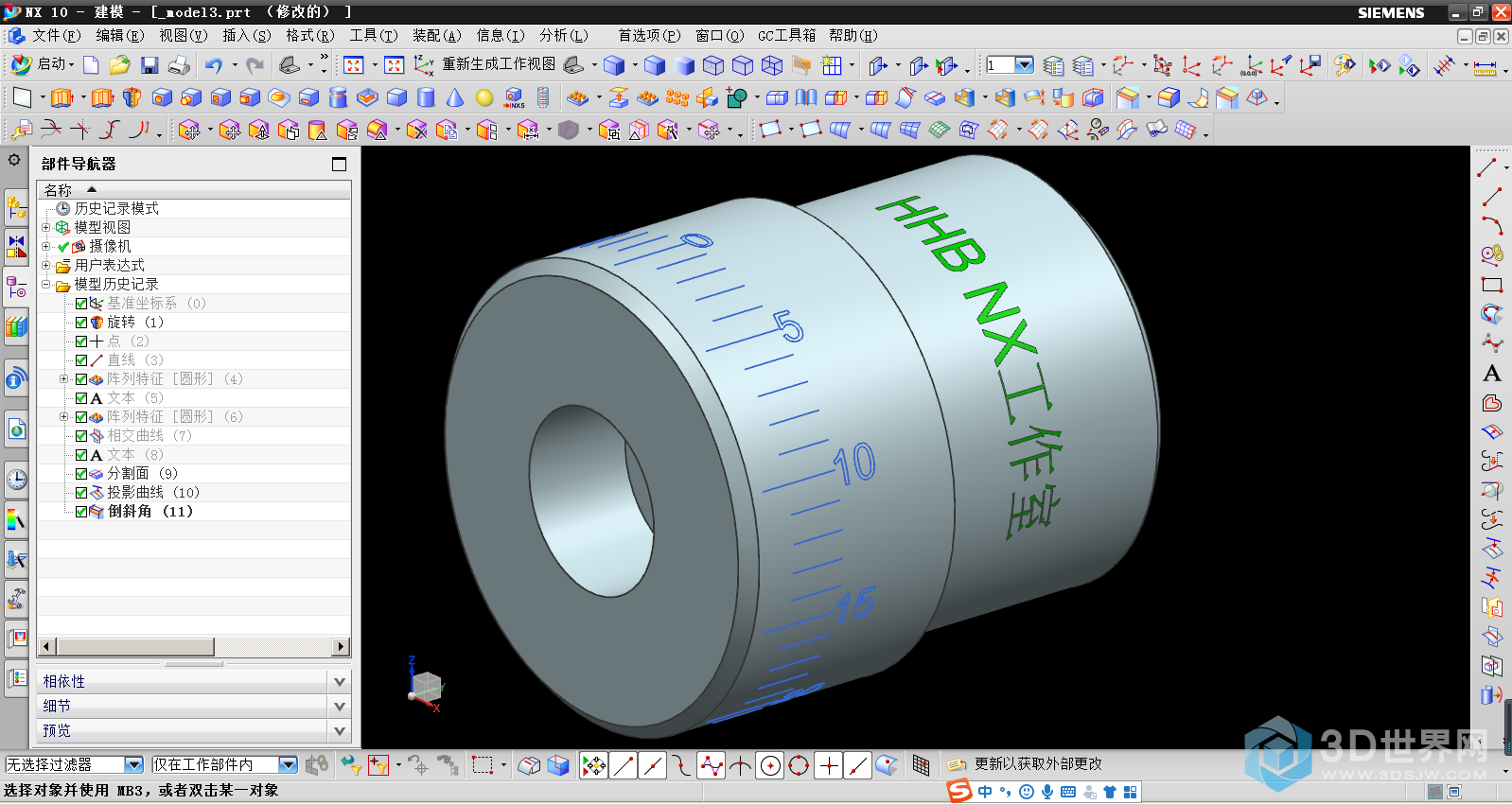Select the Sketch tool icon
The width and height of the screenshot is (1512, 805).
coord(22,97)
